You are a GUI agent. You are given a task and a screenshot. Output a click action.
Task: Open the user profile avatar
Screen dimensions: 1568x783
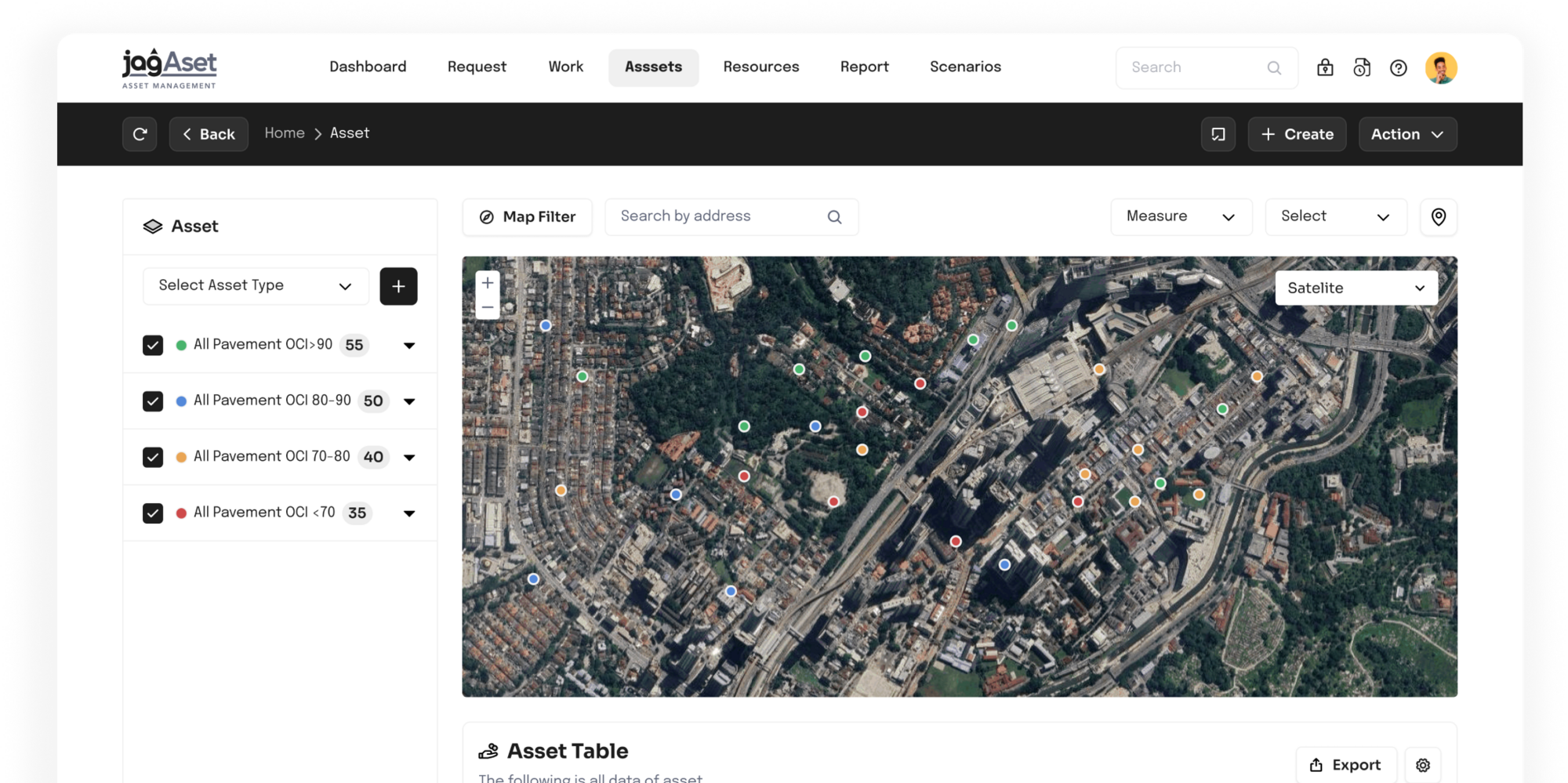[1441, 68]
